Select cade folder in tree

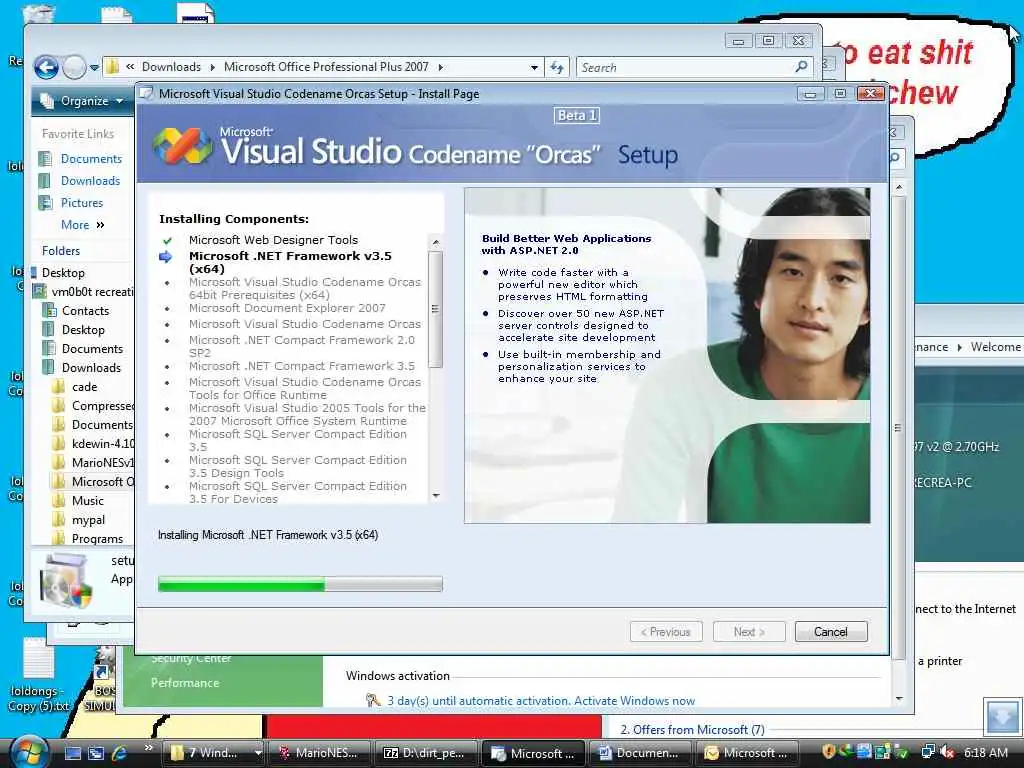[x=84, y=387]
